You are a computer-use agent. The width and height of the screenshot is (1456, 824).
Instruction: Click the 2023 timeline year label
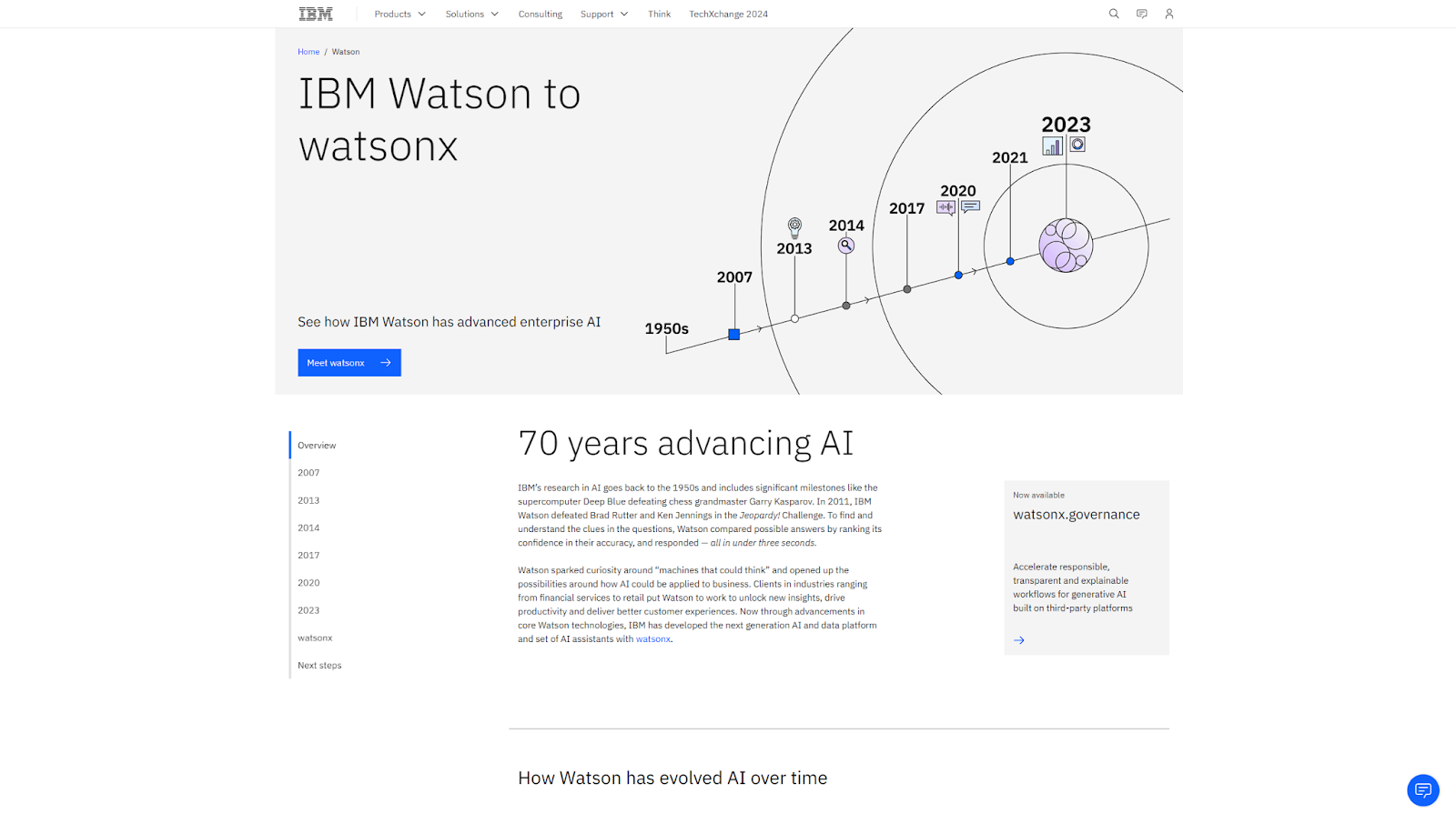[1066, 125]
